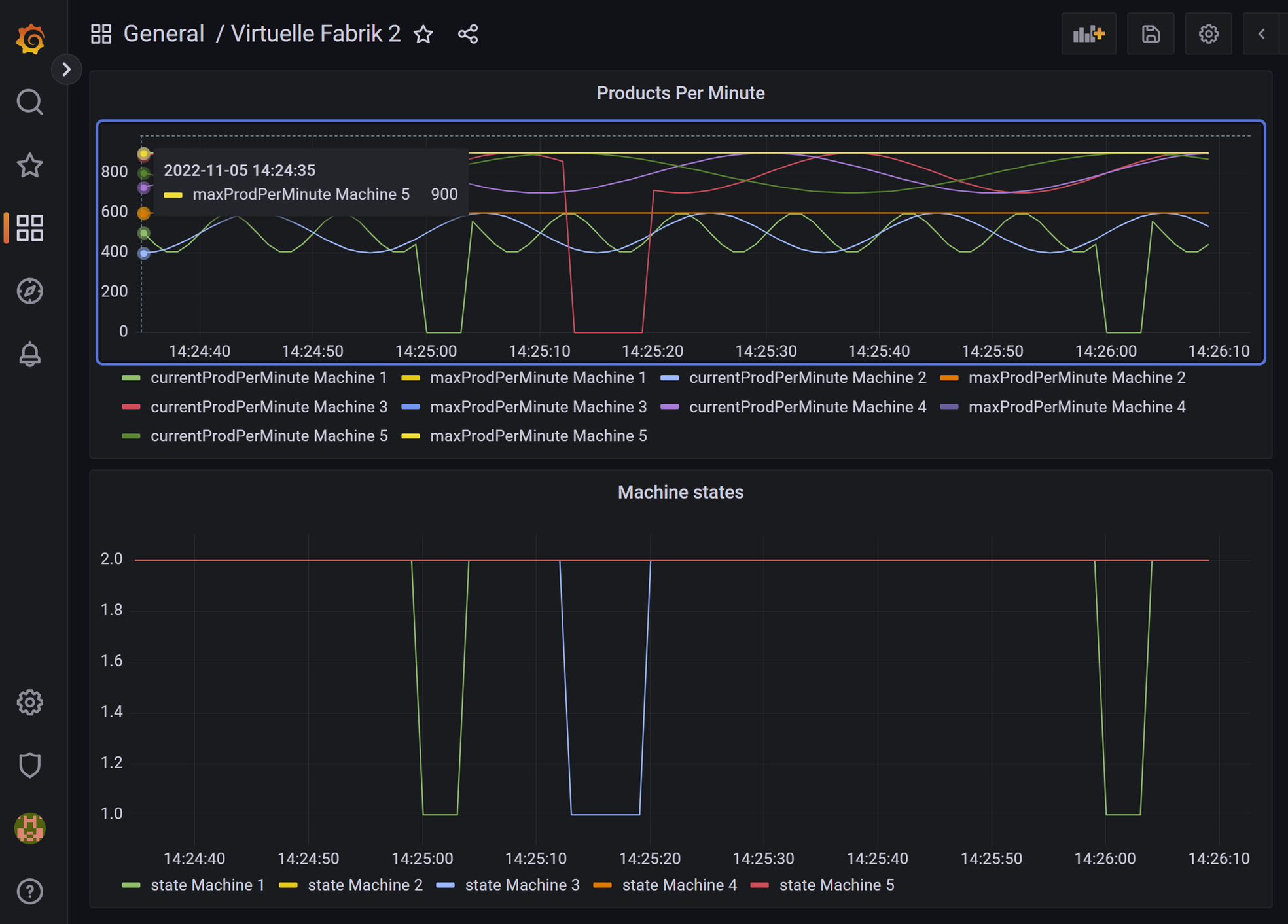Expand the sidebar with chevron arrow
Screen dimensions: 1288x924
(66, 69)
